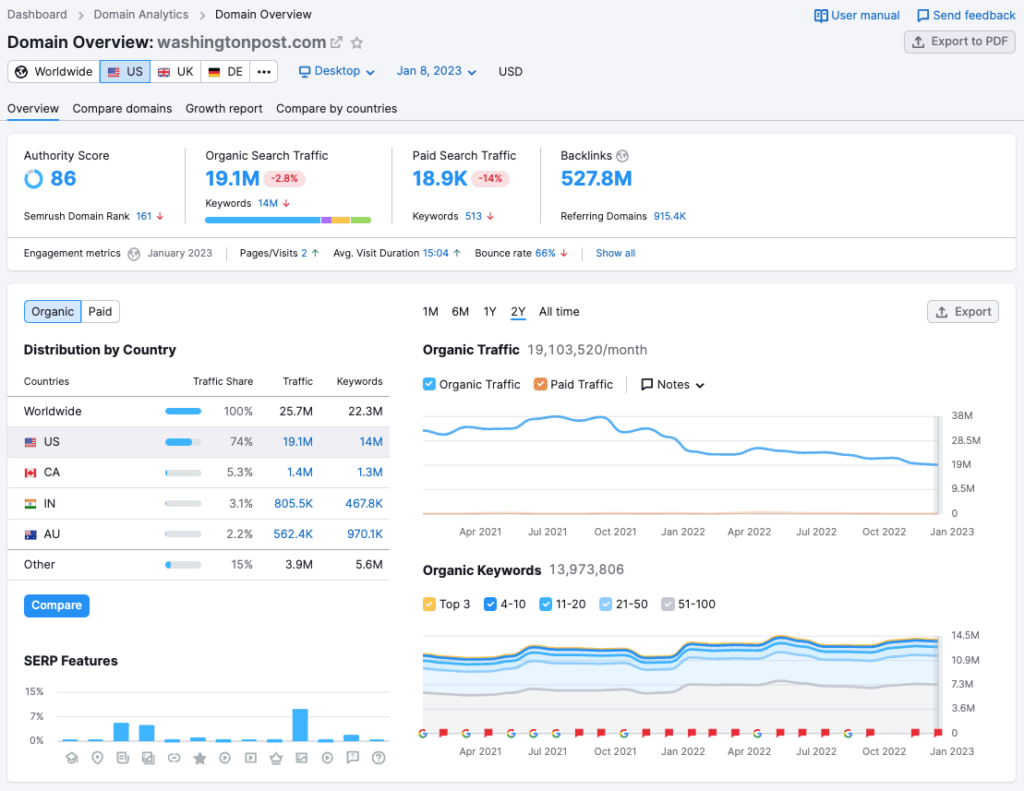Click the chart Export button
This screenshot has width=1024, height=791.
[x=963, y=312]
